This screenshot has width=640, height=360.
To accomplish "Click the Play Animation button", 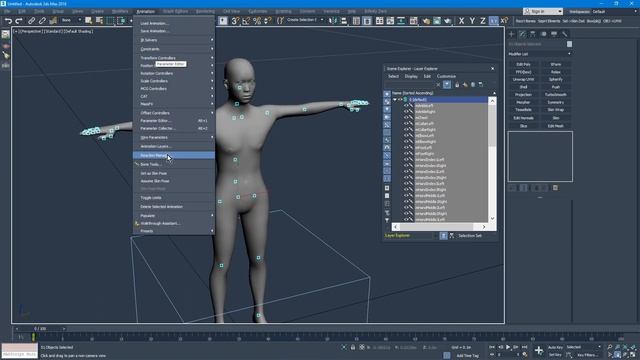I will [508, 347].
